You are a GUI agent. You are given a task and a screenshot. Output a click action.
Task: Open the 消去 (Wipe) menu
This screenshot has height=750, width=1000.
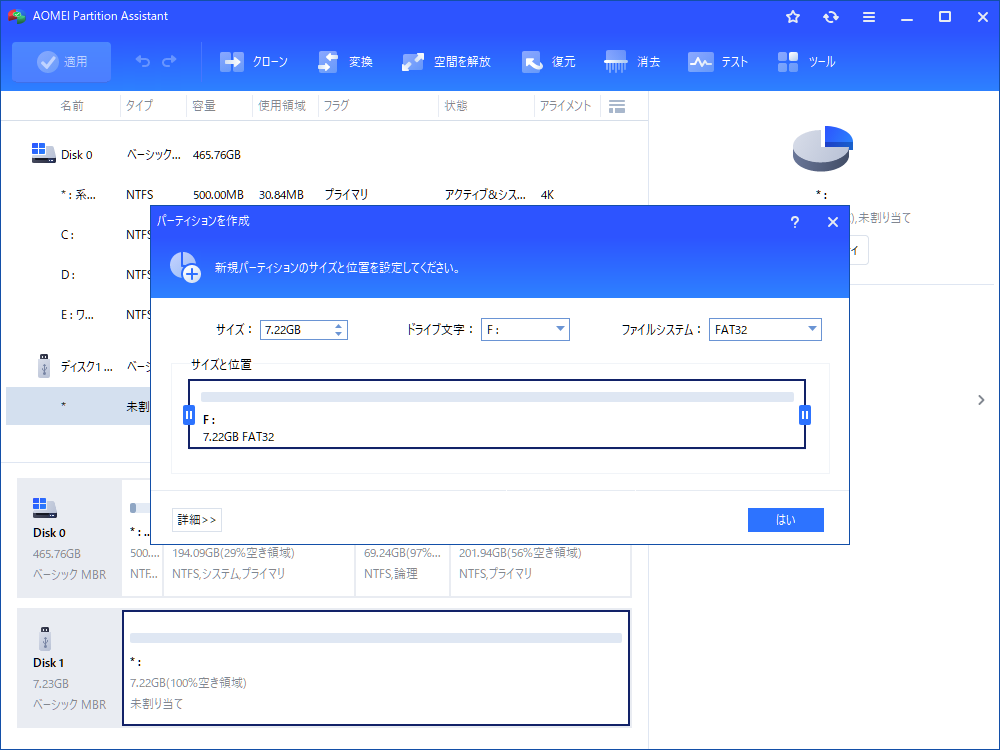(x=632, y=62)
